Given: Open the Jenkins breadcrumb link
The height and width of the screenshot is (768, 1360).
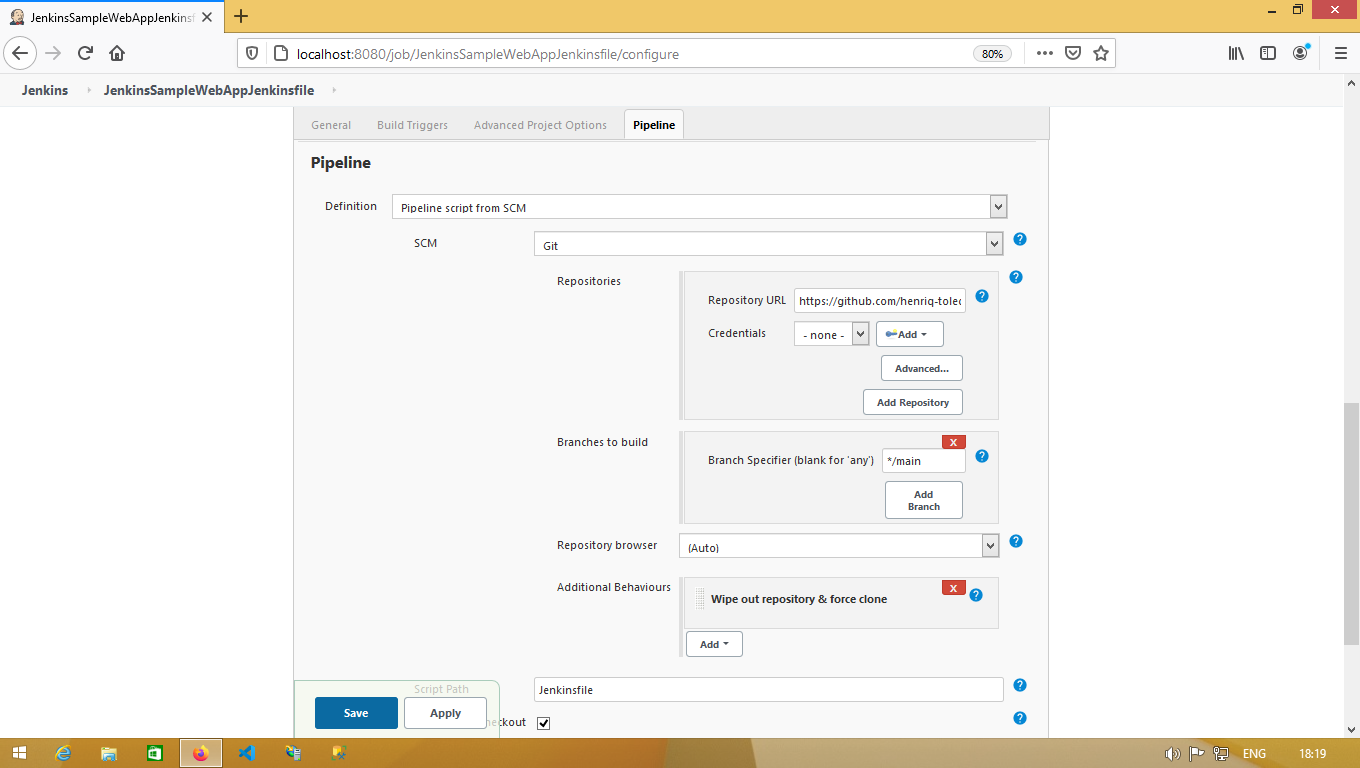Looking at the screenshot, I should (x=45, y=90).
